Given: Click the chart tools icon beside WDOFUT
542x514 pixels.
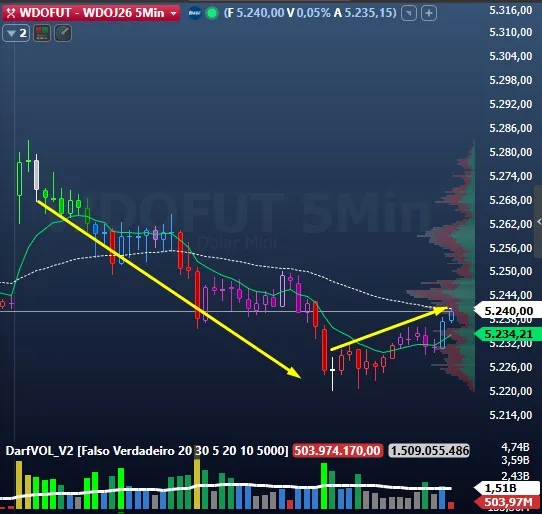Looking at the screenshot, I should tap(11, 13).
